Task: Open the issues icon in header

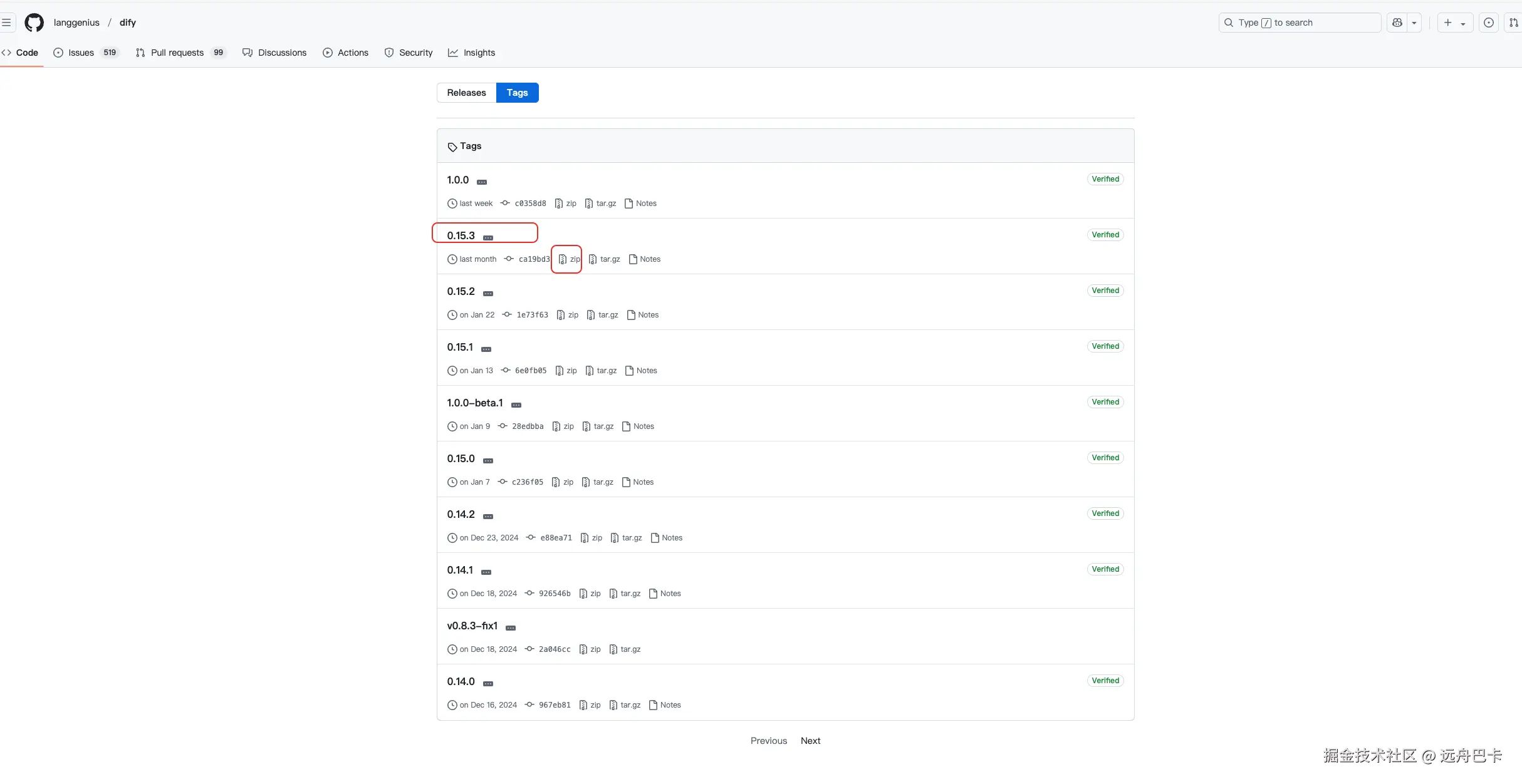Action: pos(1489,23)
